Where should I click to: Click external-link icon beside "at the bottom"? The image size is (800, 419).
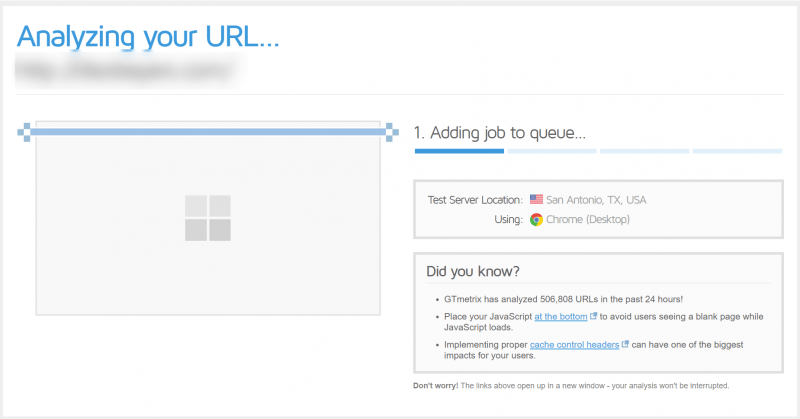click(x=593, y=317)
